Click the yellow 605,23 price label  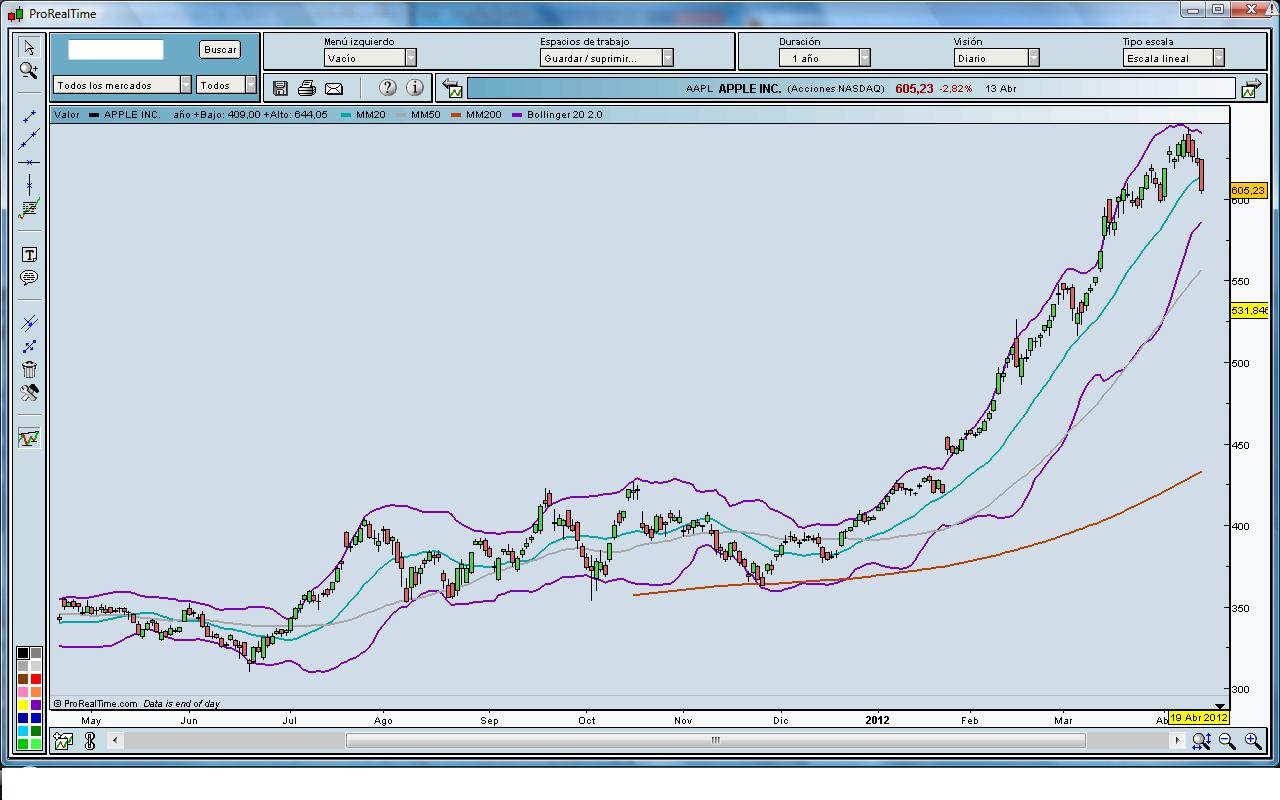(x=1248, y=190)
